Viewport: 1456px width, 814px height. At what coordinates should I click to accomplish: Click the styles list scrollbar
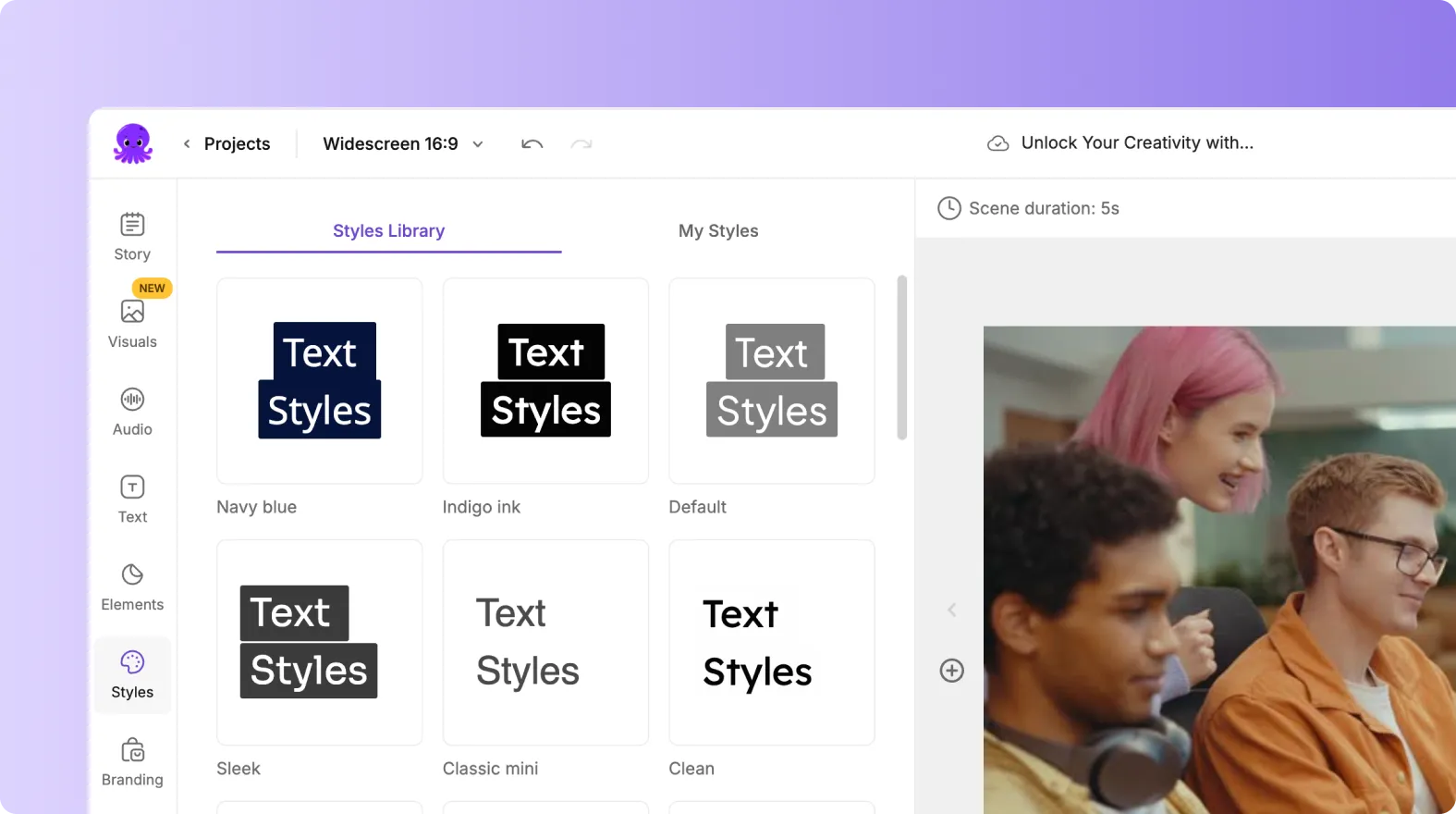[902, 358]
